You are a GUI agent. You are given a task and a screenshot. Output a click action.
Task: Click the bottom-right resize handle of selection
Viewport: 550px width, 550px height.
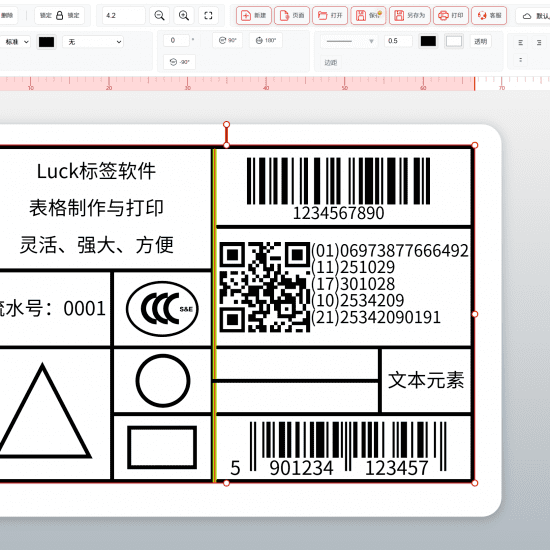tap(475, 483)
